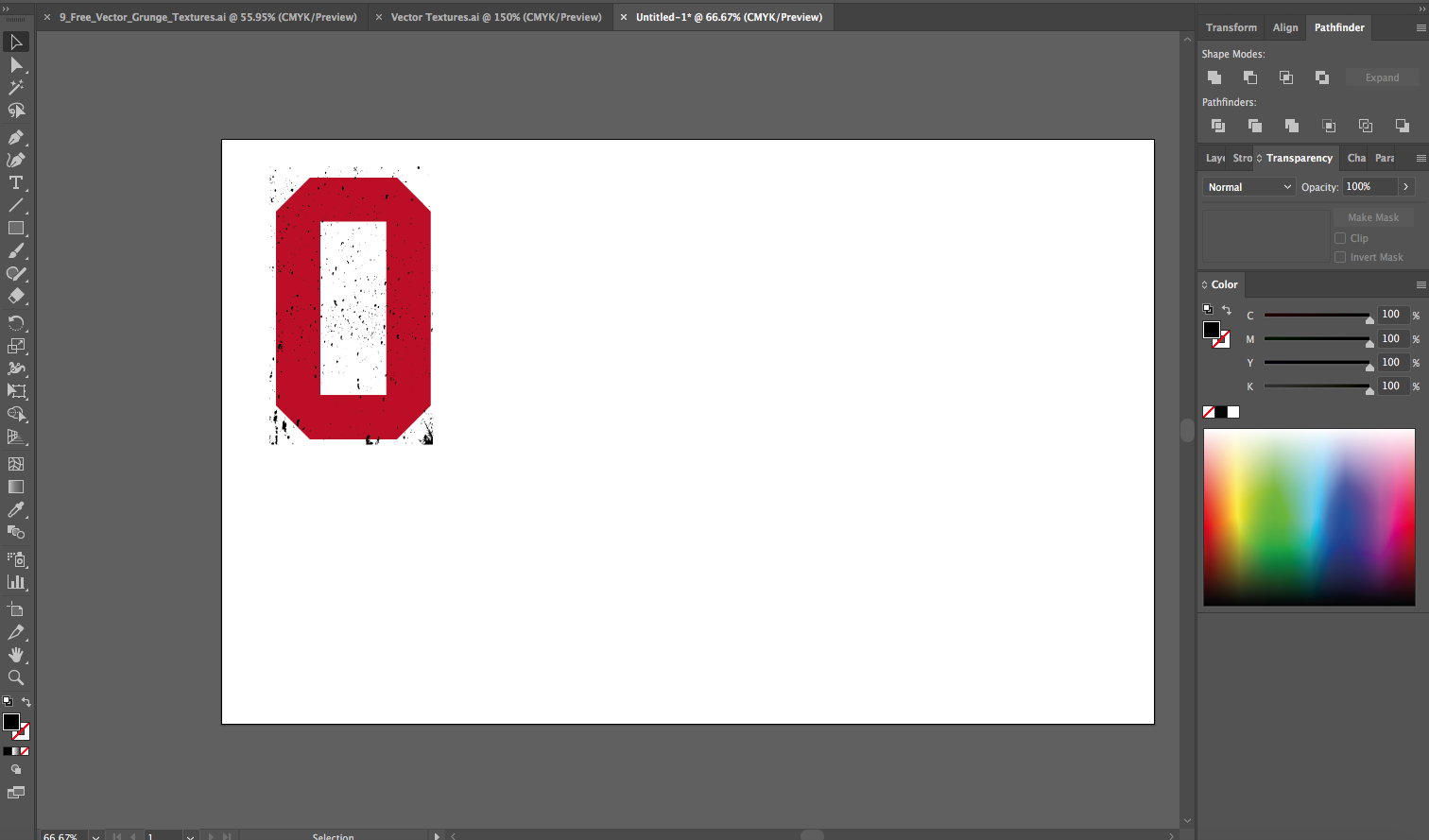The width and height of the screenshot is (1429, 840).
Task: Select the Type tool
Action: click(16, 182)
